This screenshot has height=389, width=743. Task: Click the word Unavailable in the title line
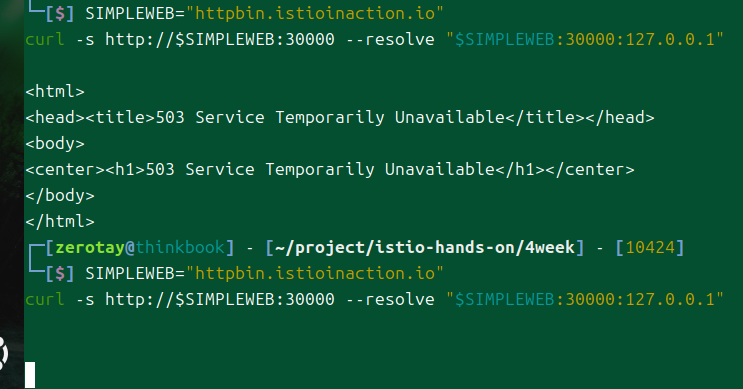[x=450, y=117]
